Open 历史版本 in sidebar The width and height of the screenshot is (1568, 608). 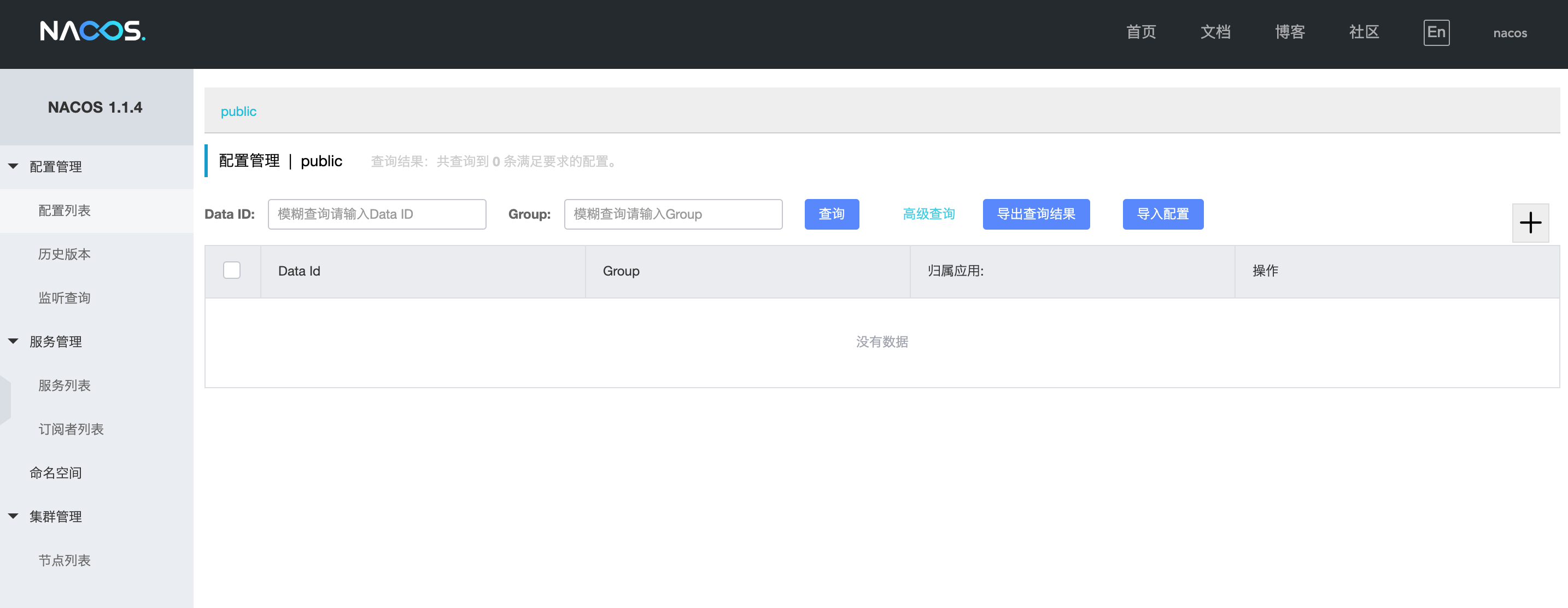(65, 254)
